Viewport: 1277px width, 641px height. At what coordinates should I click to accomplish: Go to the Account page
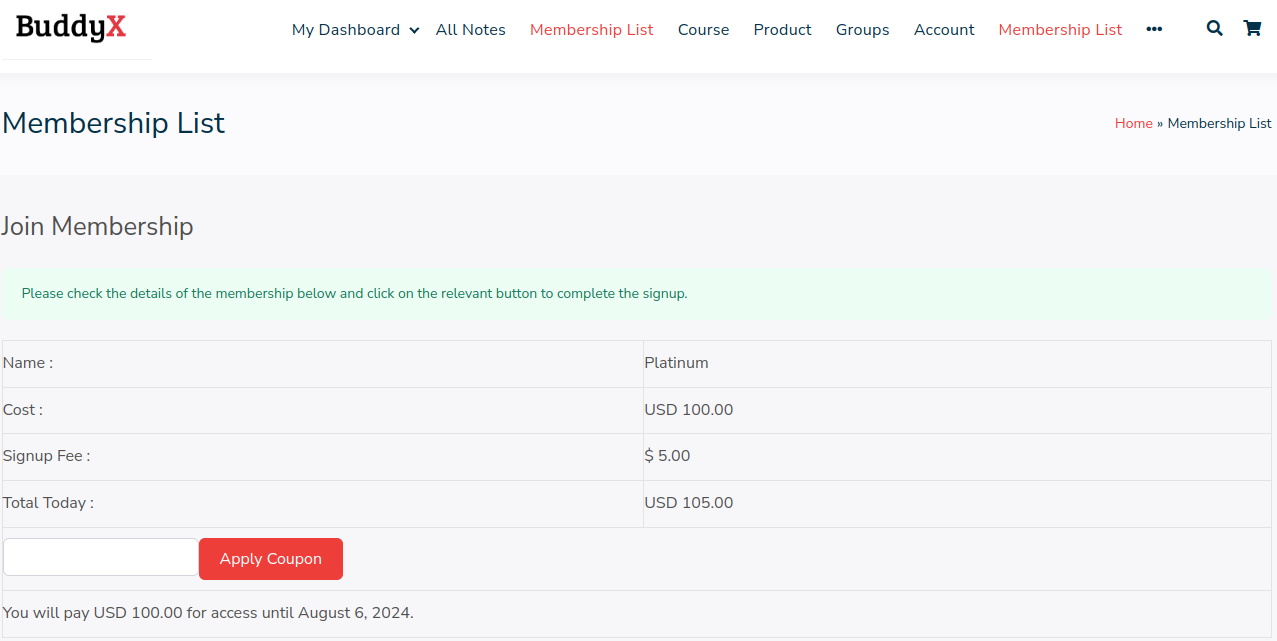point(943,30)
